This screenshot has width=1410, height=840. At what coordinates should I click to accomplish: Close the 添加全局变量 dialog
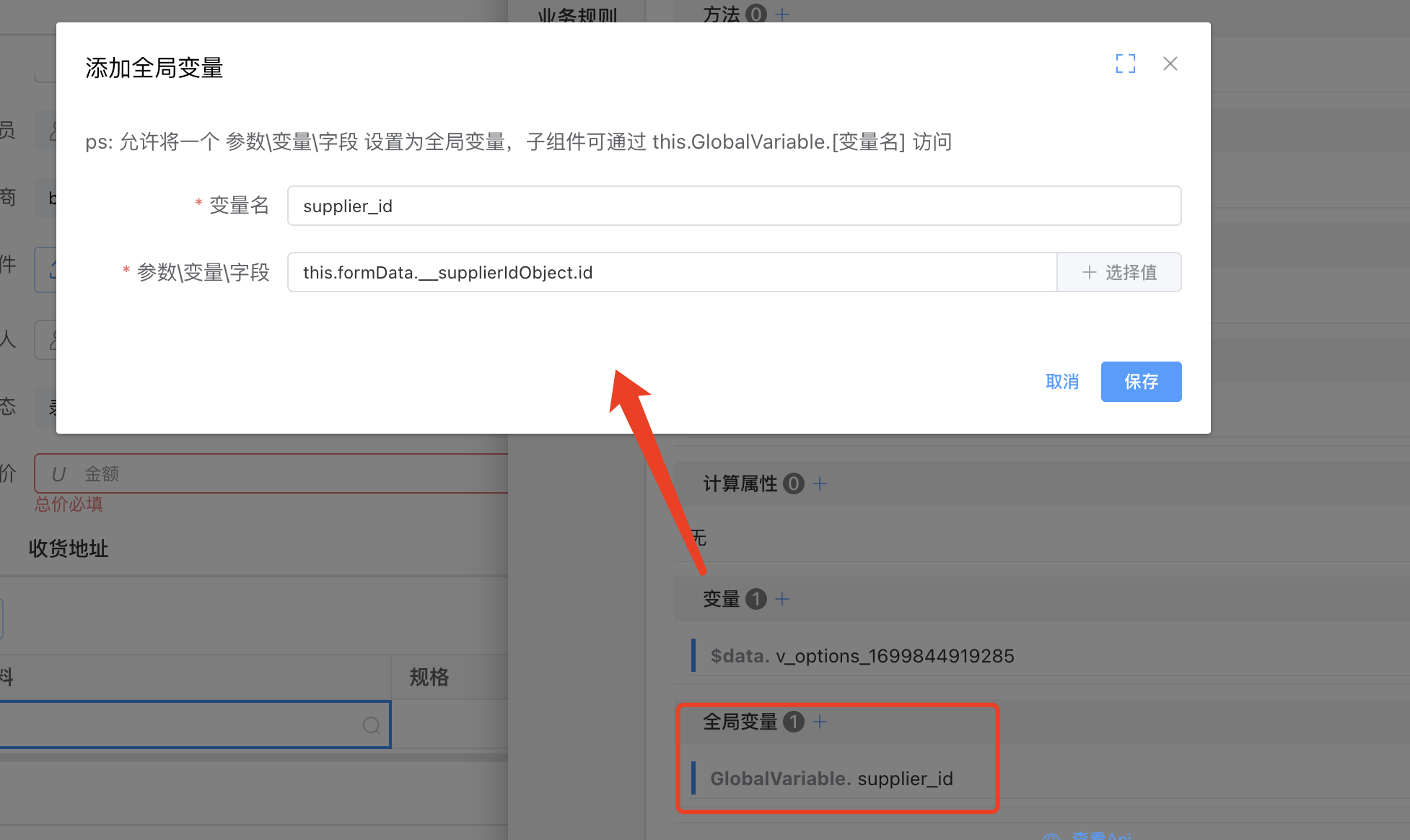[1170, 64]
